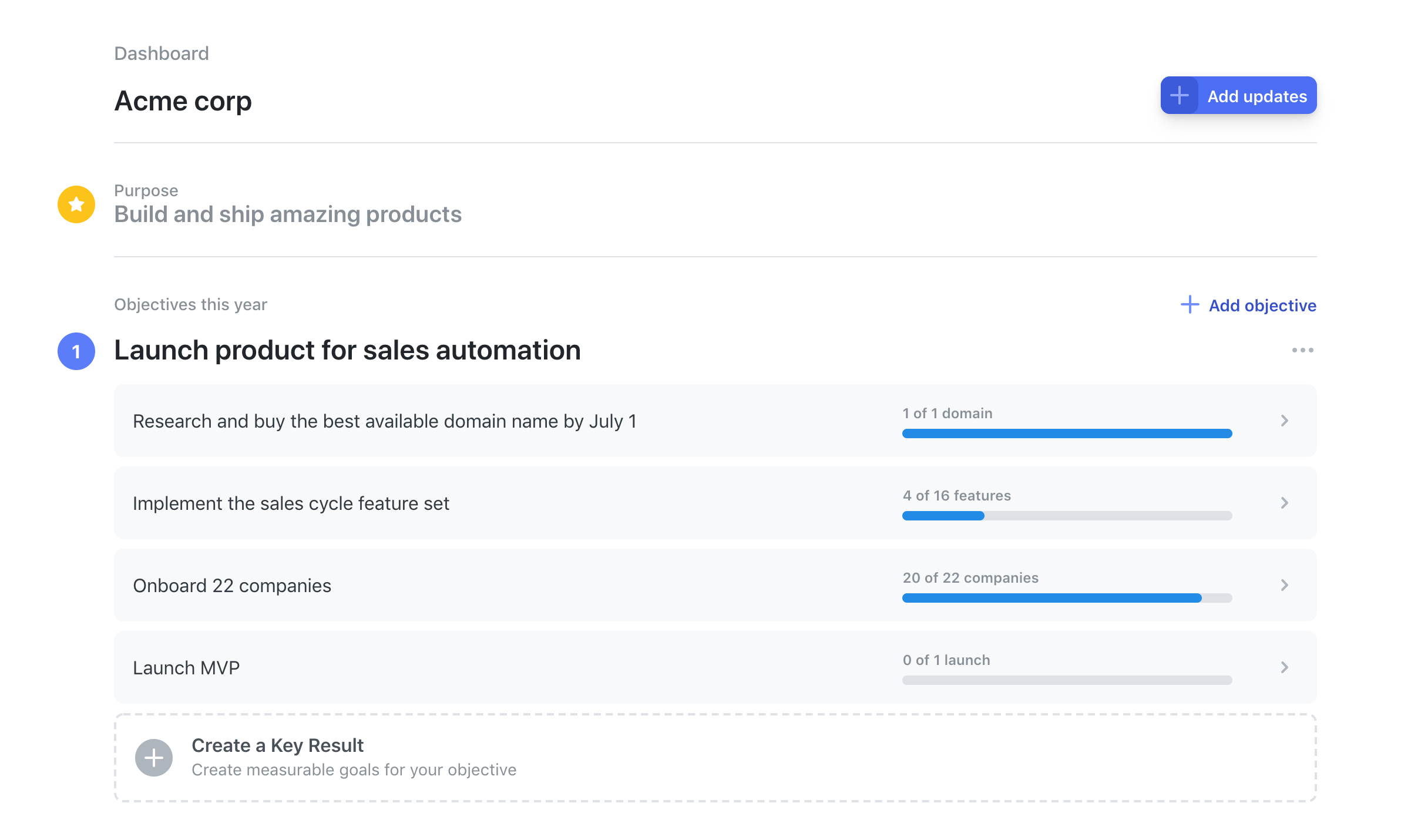The width and height of the screenshot is (1411, 840).
Task: Open the three-dot menu for the objective
Action: click(x=1302, y=350)
